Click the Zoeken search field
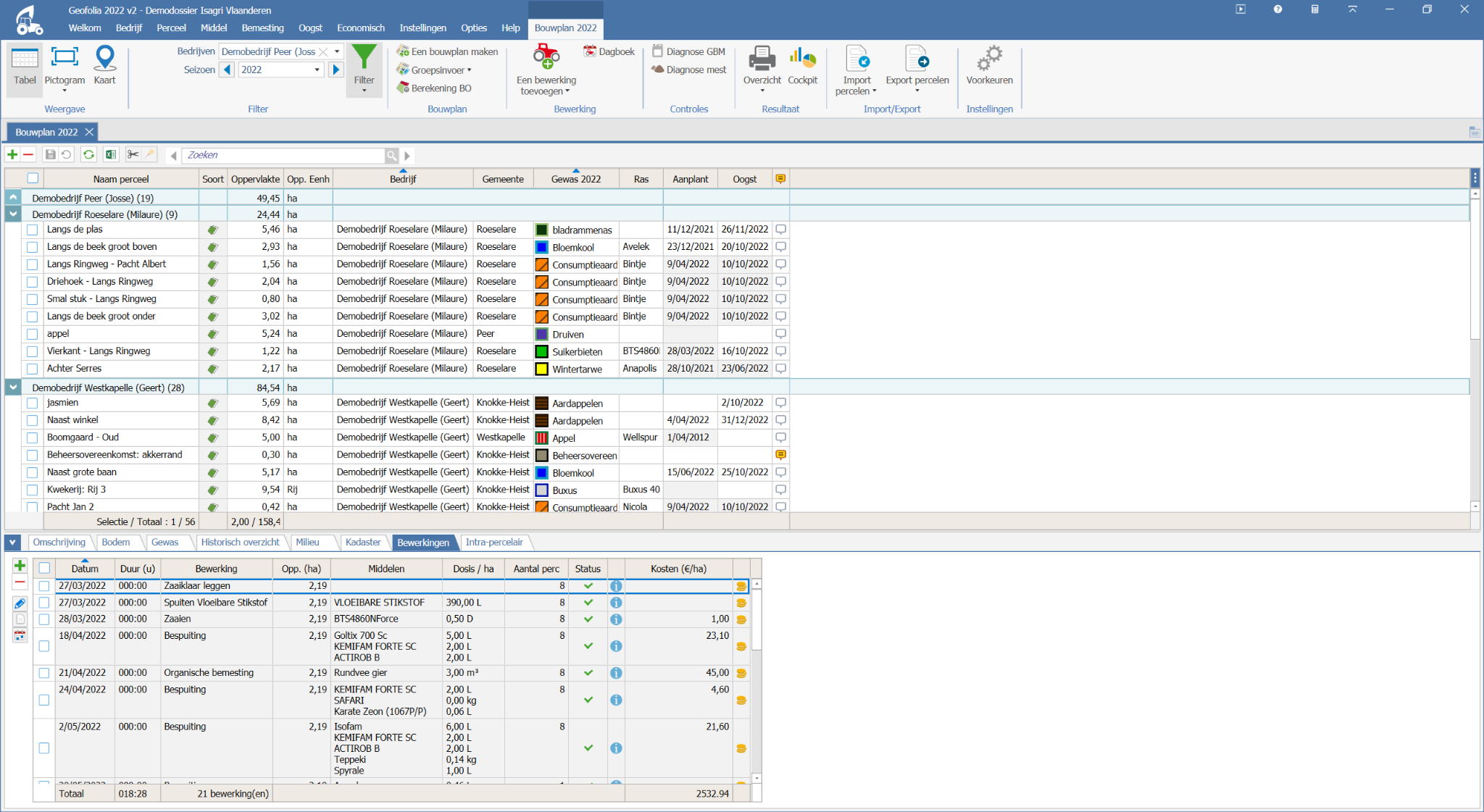Image resolution: width=1484 pixels, height=812 pixels. click(x=283, y=155)
